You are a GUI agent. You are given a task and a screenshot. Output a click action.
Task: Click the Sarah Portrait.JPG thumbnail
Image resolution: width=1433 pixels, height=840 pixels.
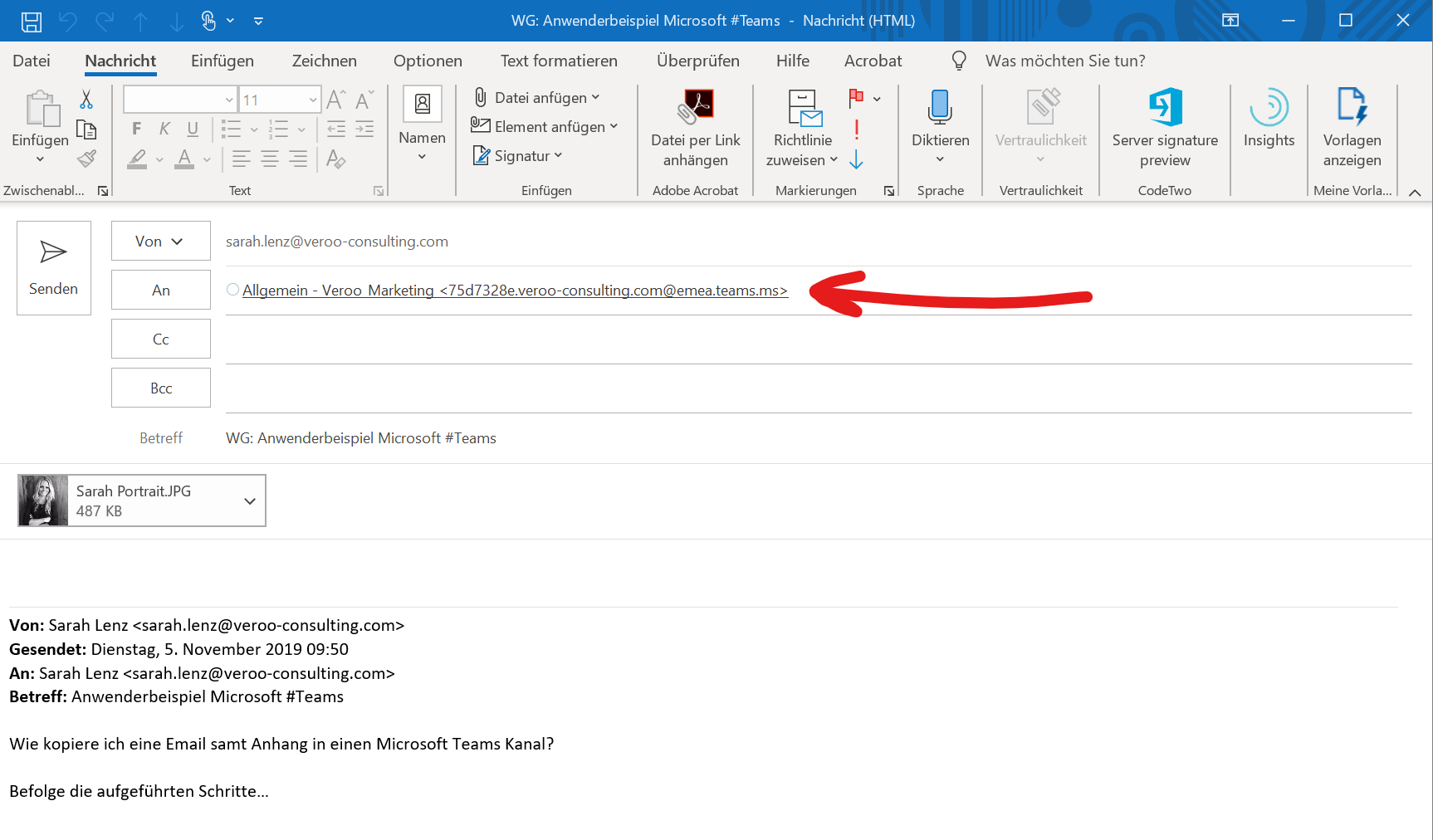43,501
